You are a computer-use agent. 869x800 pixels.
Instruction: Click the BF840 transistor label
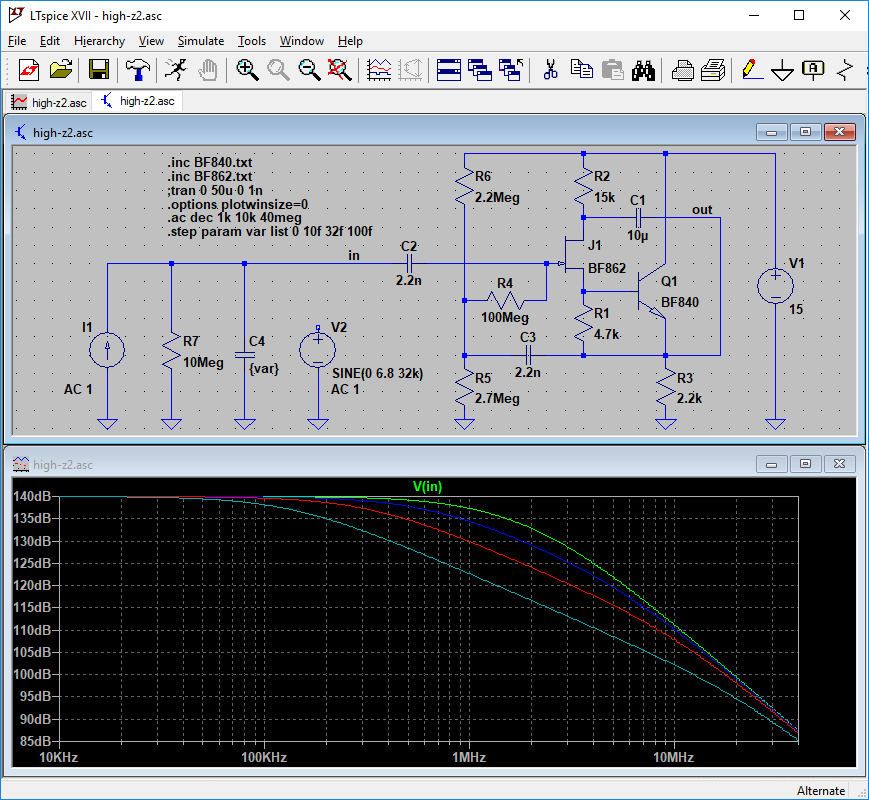pyautogui.click(x=680, y=302)
